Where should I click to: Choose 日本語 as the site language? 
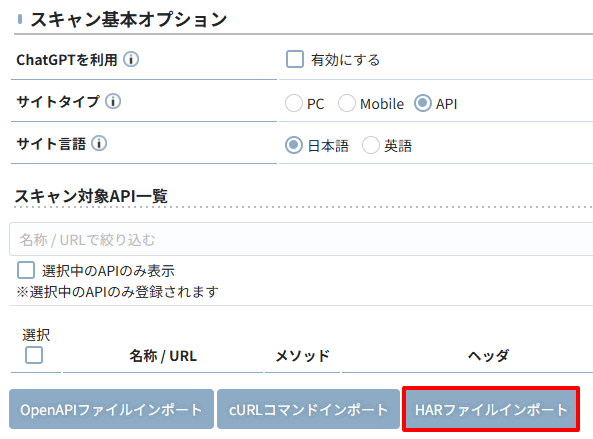[x=294, y=145]
